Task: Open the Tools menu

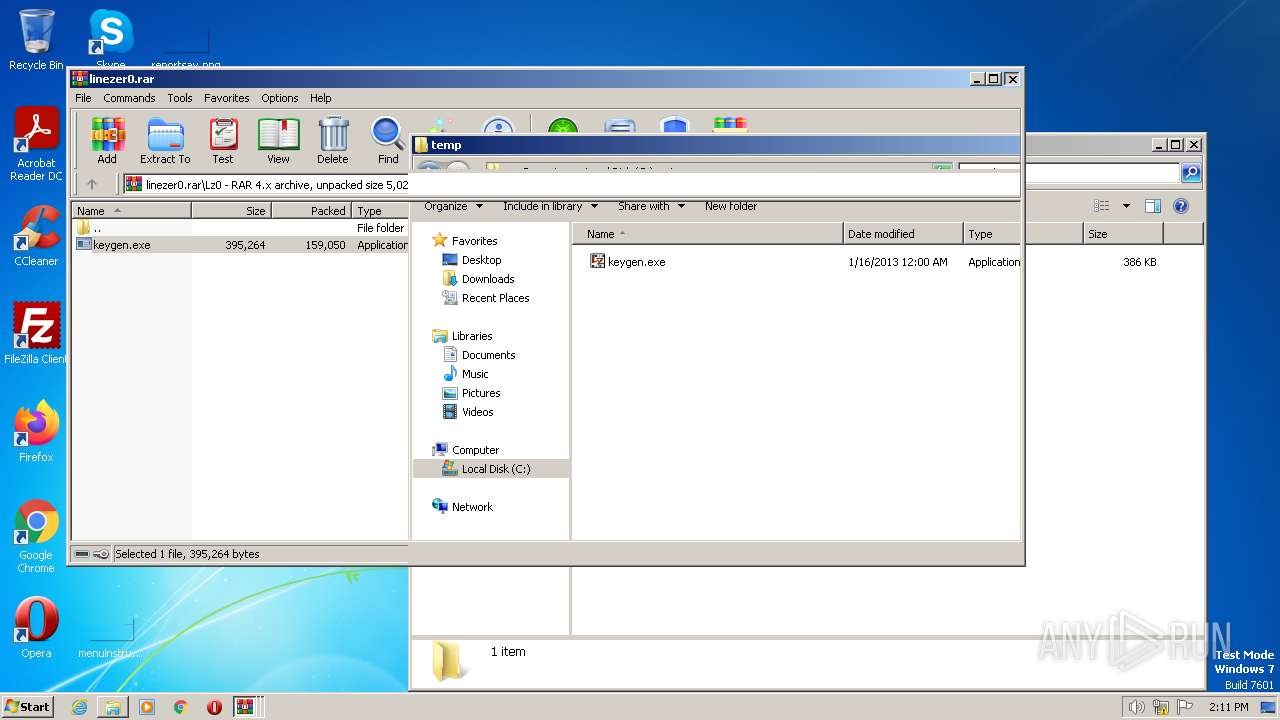Action: [180, 98]
